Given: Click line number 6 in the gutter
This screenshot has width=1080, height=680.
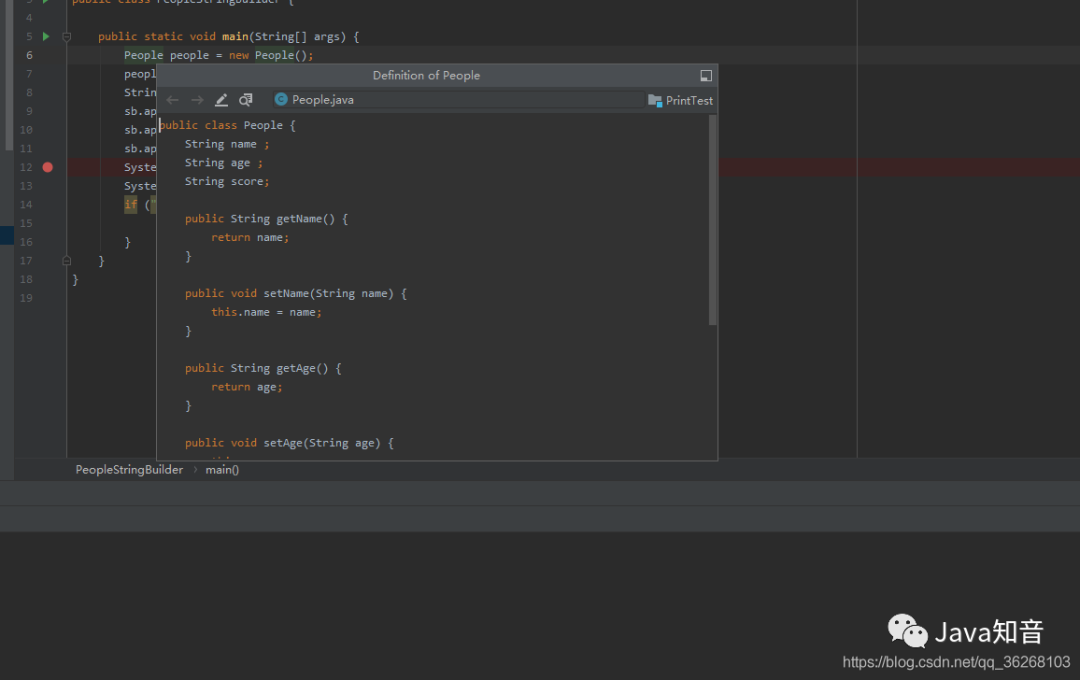Looking at the screenshot, I should click(29, 55).
